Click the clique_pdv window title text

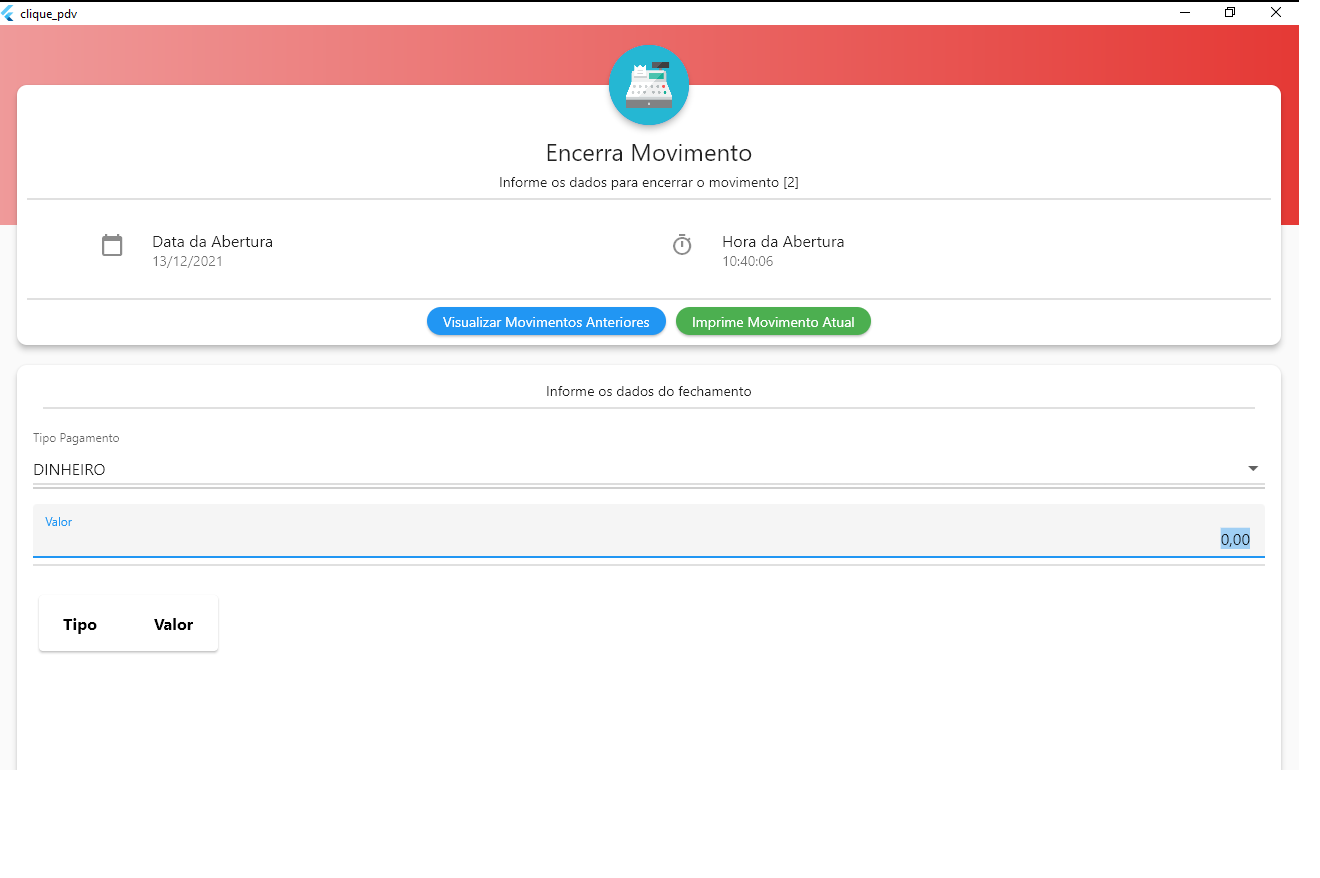pos(48,13)
